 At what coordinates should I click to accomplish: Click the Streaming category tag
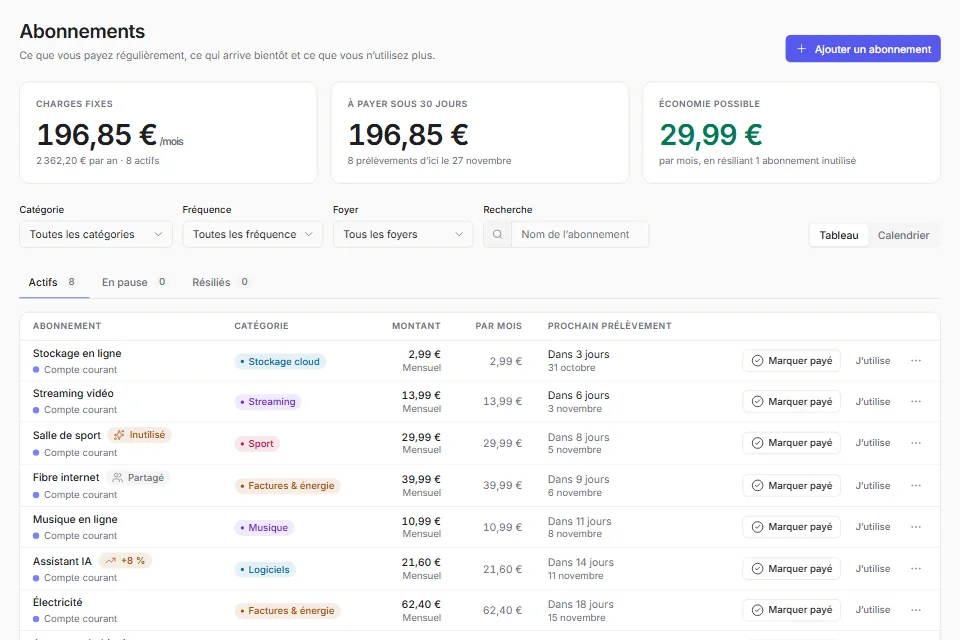[x=268, y=402]
